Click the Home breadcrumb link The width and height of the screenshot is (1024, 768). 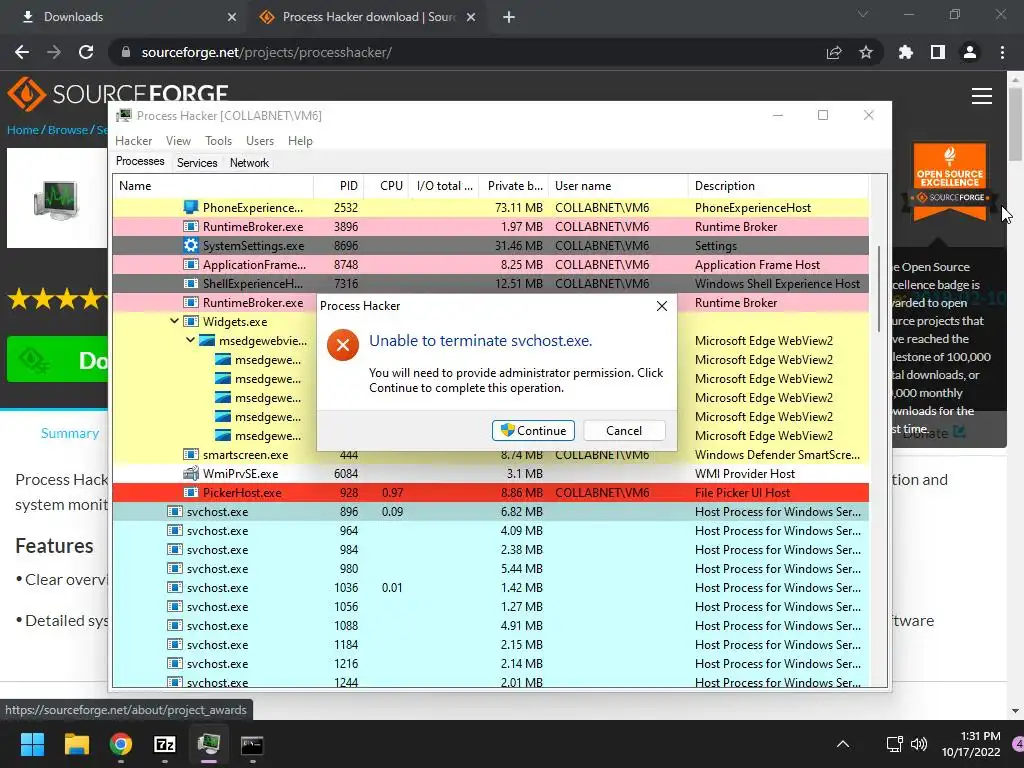[x=23, y=129]
